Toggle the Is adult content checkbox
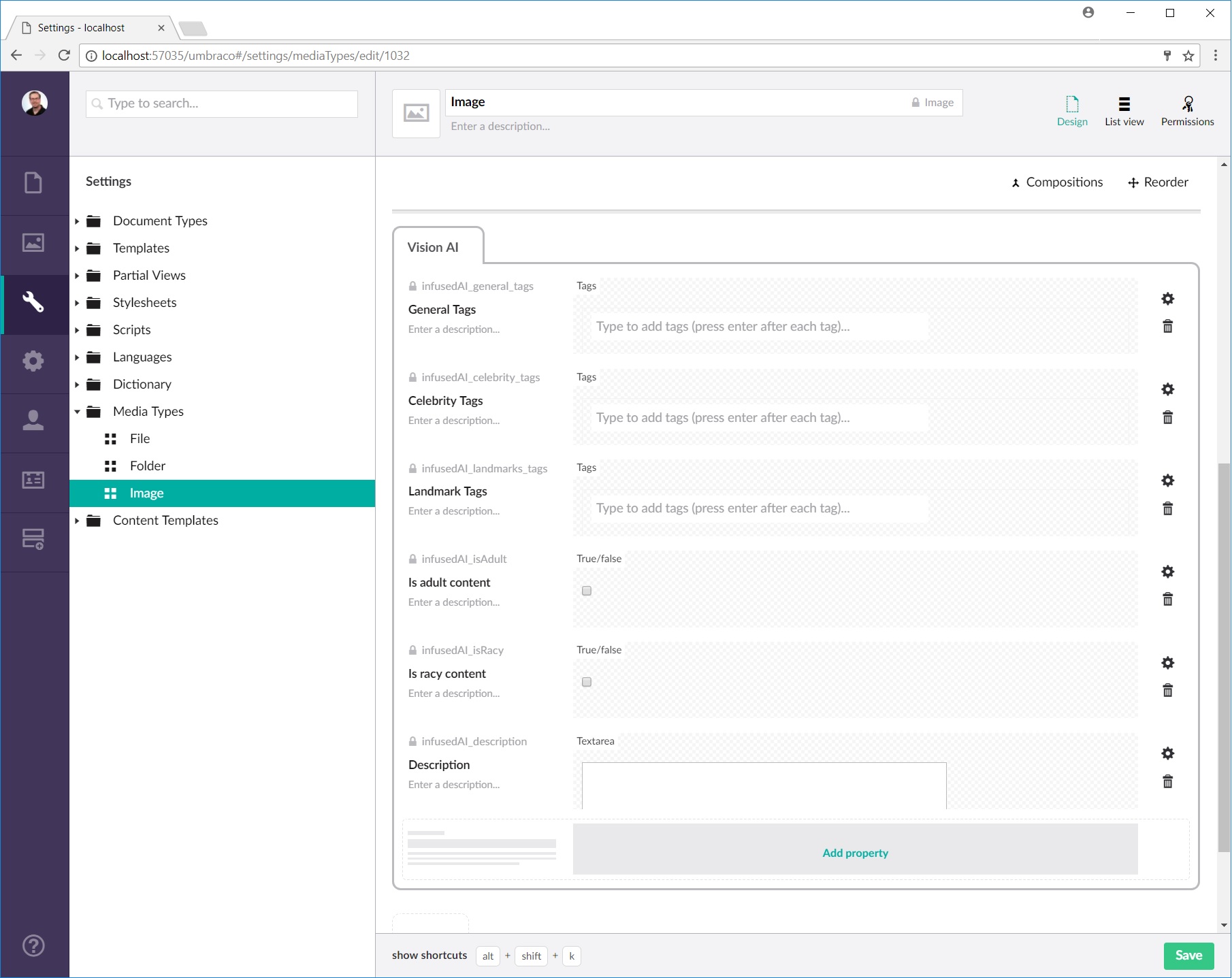1232x978 pixels. (587, 591)
